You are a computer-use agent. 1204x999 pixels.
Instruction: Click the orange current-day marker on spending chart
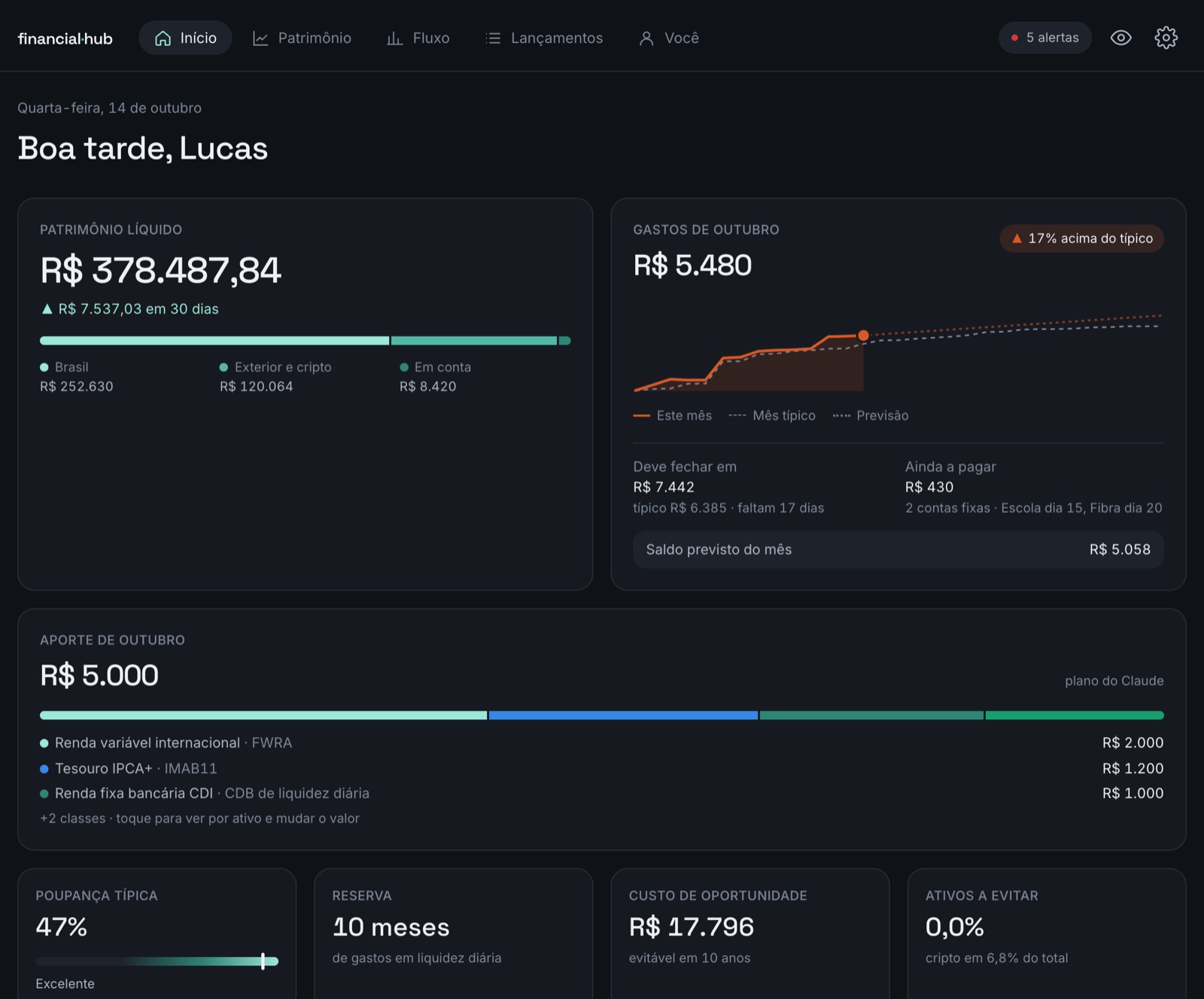[x=863, y=336]
